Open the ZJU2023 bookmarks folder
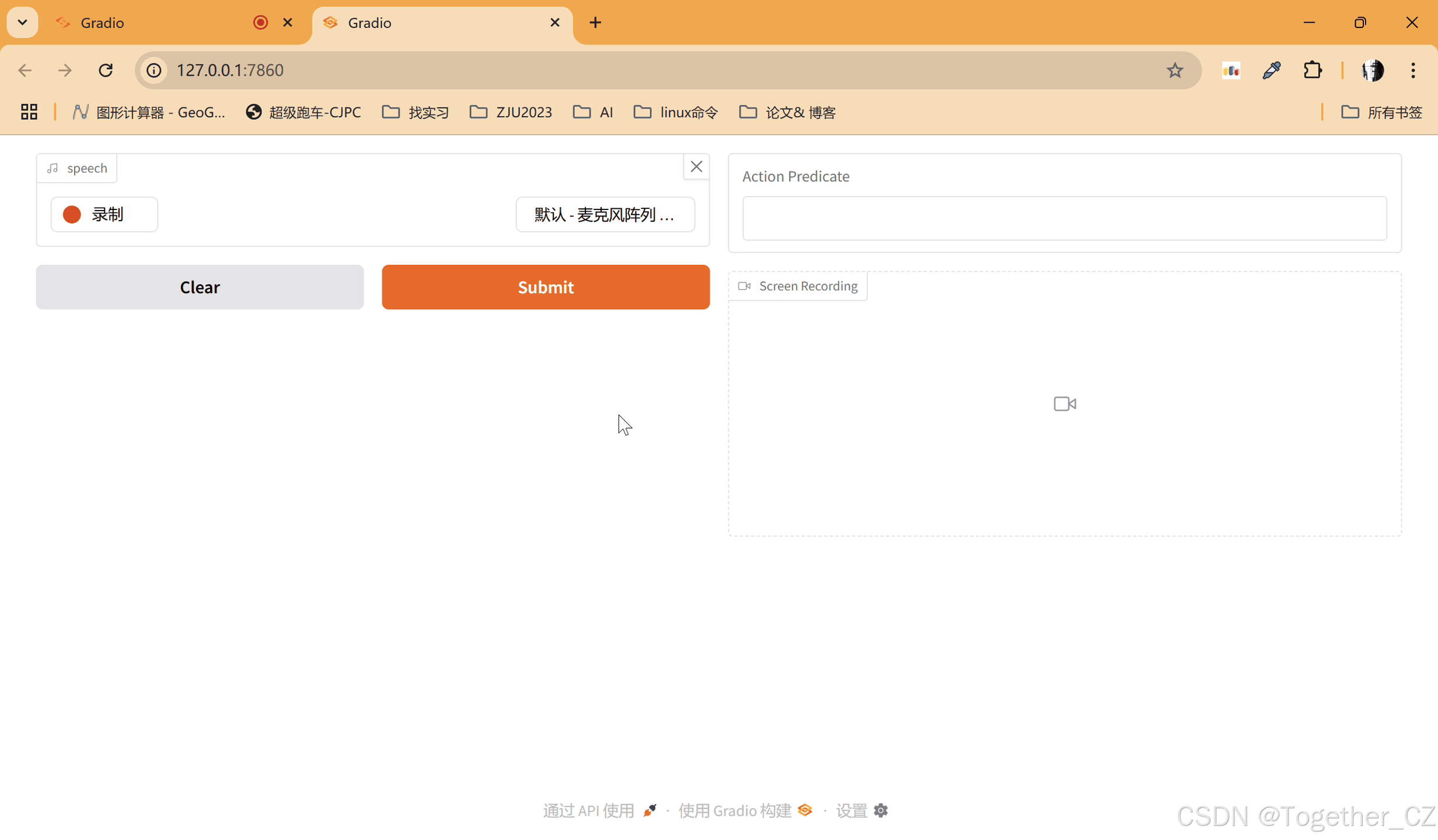 (x=510, y=112)
